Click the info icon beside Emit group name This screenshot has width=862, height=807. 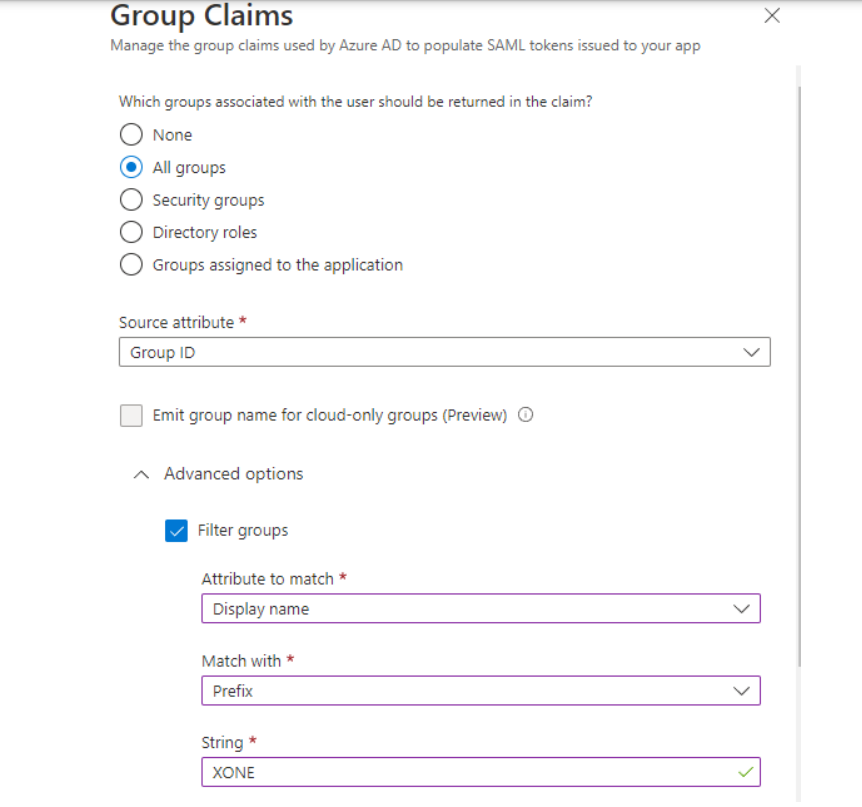[526, 415]
